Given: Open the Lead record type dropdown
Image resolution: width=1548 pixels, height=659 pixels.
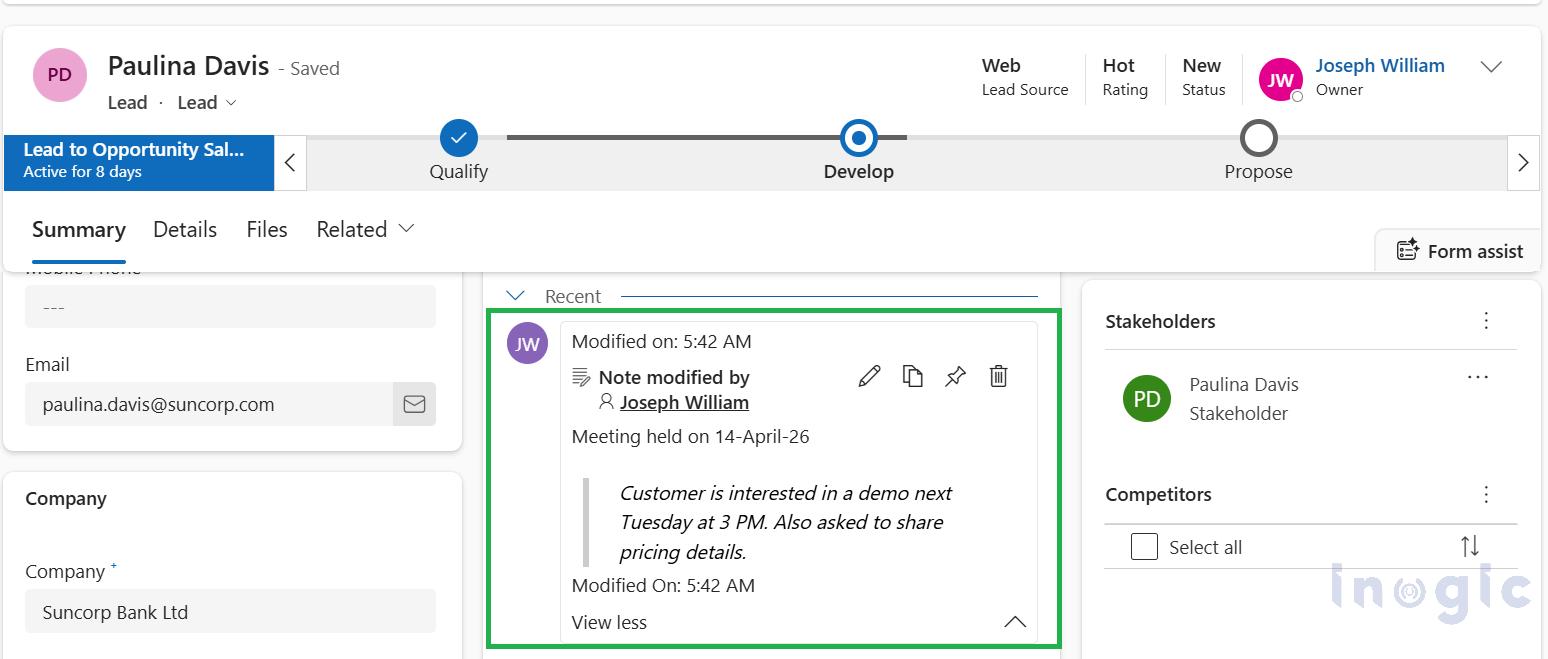Looking at the screenshot, I should (232, 102).
